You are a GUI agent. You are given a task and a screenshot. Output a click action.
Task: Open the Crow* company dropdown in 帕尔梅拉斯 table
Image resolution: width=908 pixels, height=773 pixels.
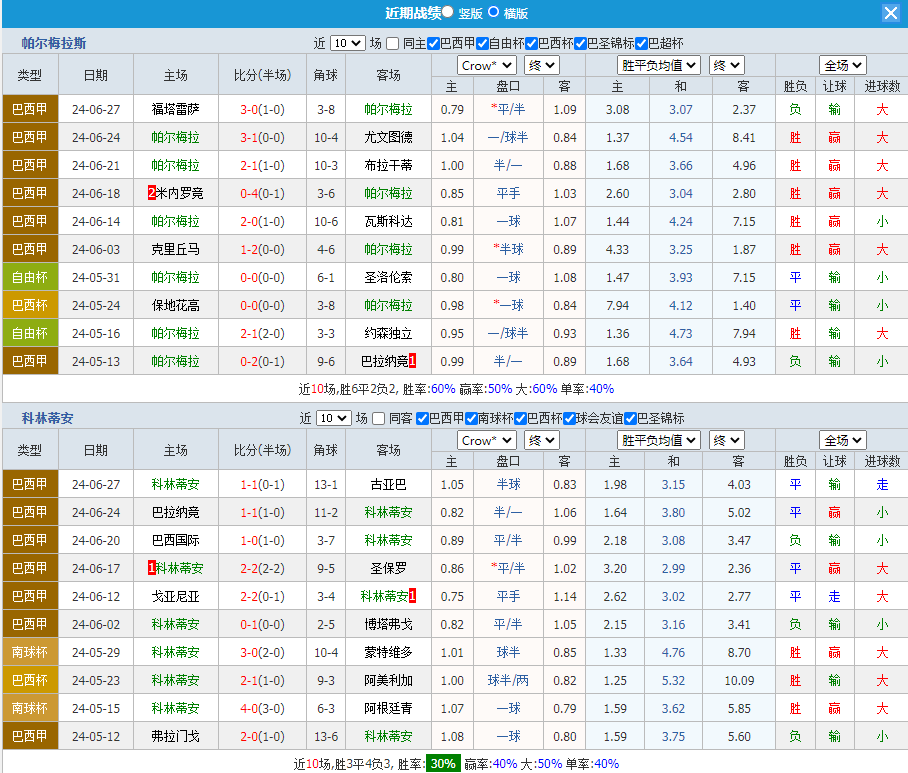click(486, 65)
